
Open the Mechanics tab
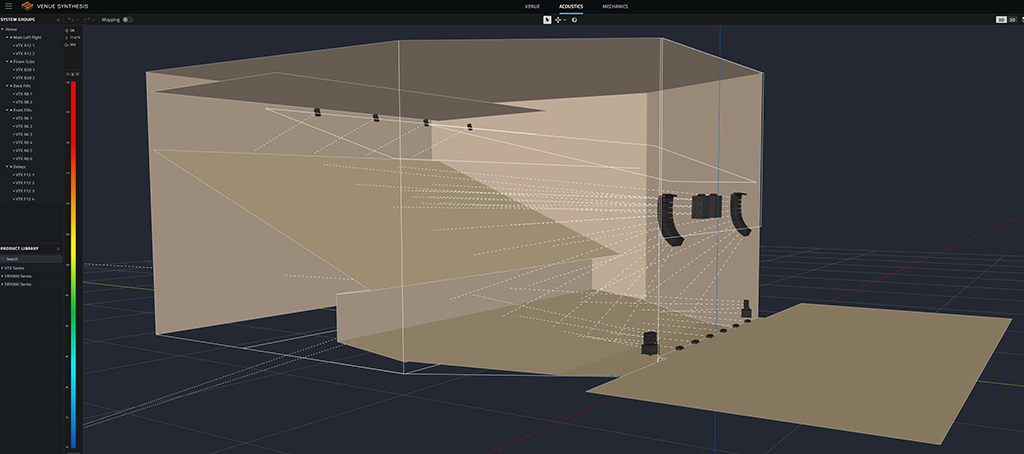(615, 6)
